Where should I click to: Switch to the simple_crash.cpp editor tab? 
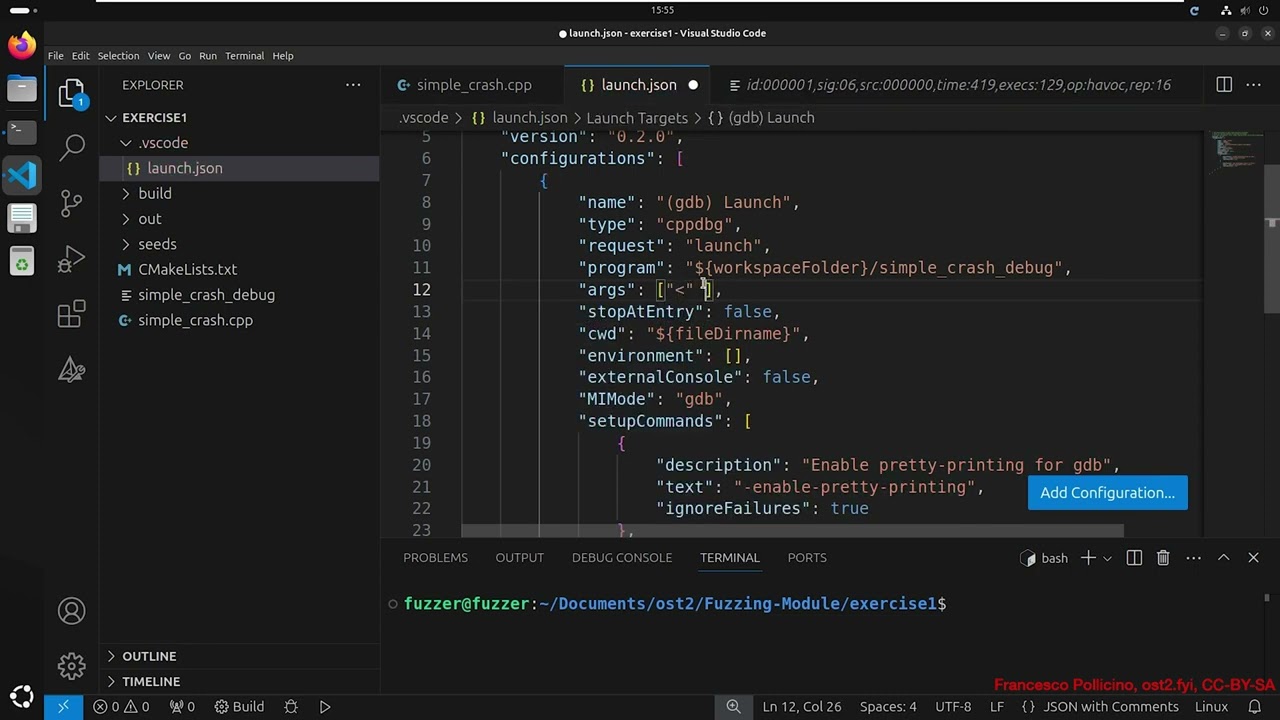pyautogui.click(x=472, y=85)
